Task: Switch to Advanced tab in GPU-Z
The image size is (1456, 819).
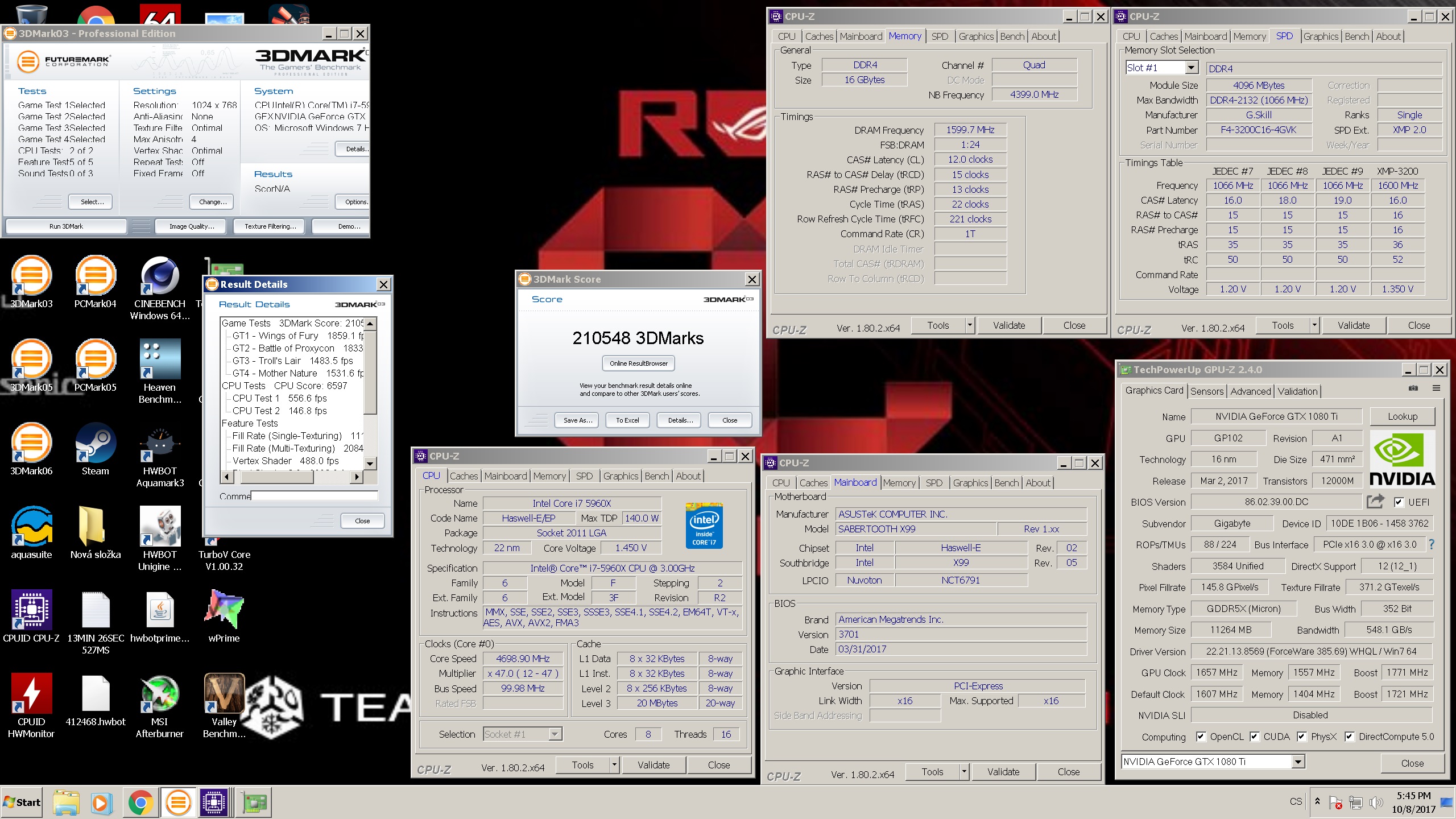Action: click(1250, 391)
